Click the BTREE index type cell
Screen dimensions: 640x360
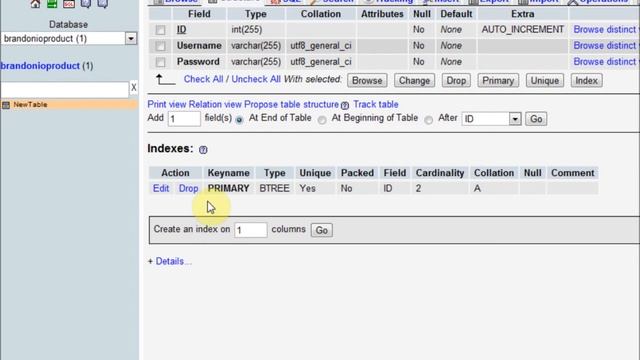tap(274, 189)
